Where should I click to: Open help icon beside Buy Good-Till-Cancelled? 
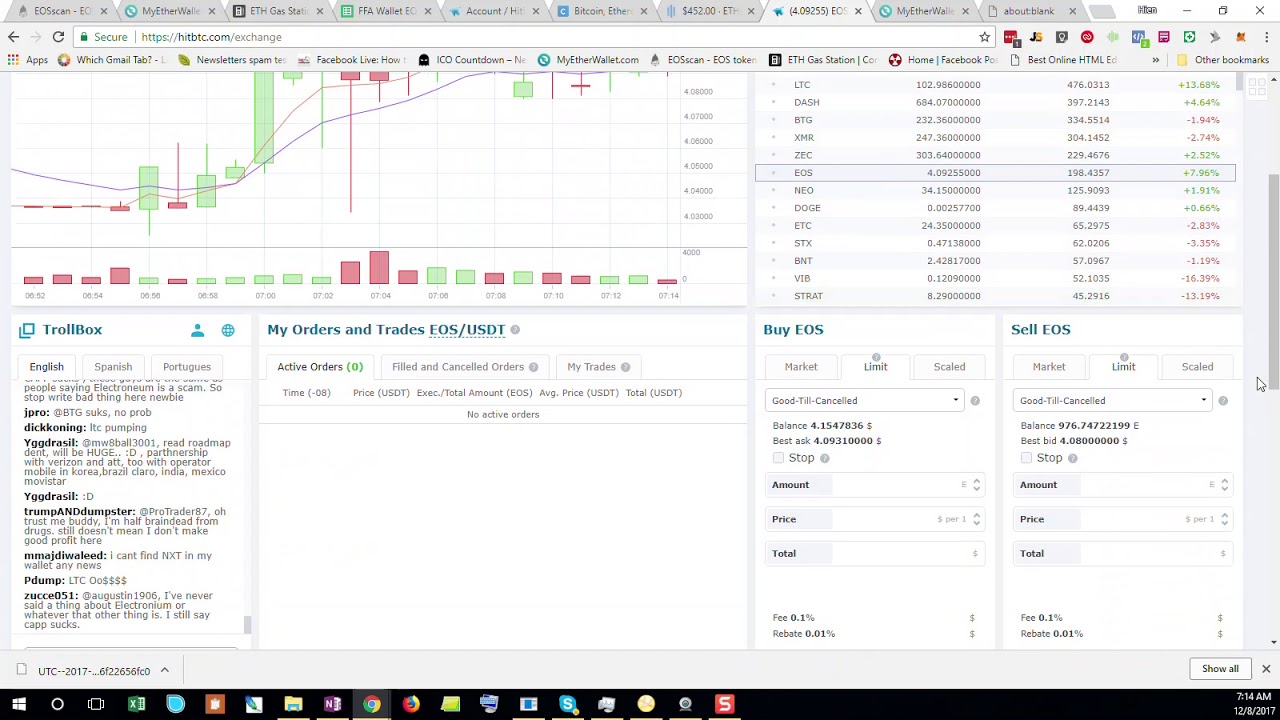(x=975, y=401)
